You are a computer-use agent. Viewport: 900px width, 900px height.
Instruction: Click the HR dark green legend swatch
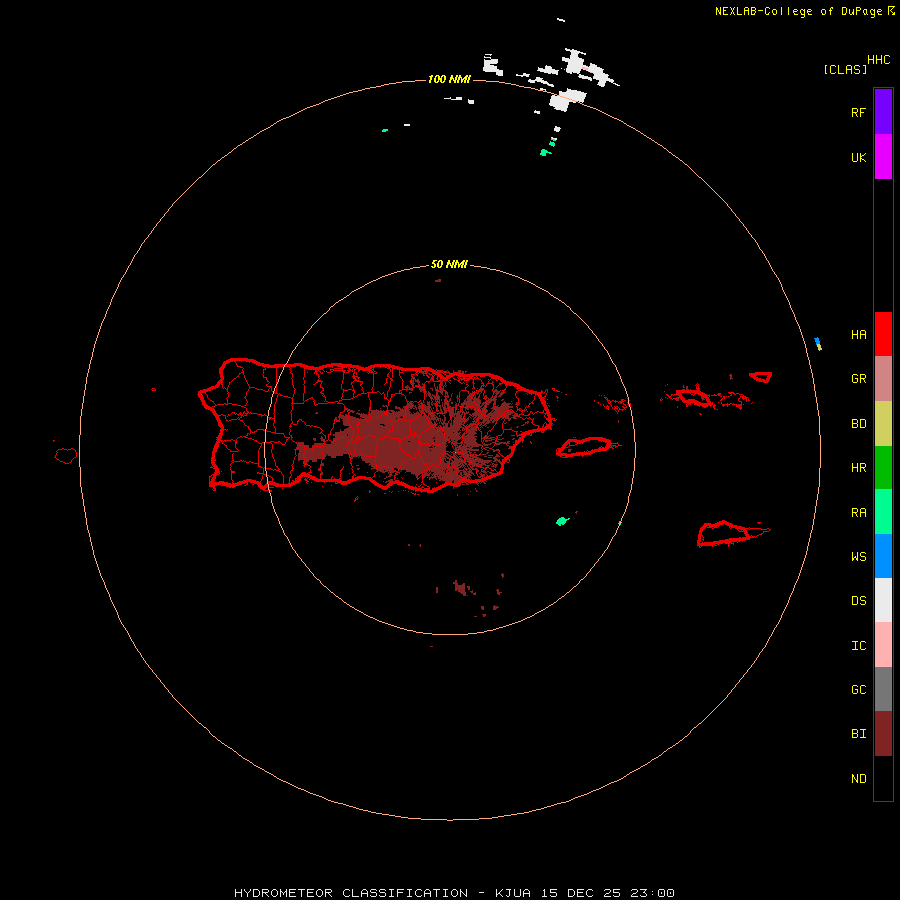click(x=883, y=468)
